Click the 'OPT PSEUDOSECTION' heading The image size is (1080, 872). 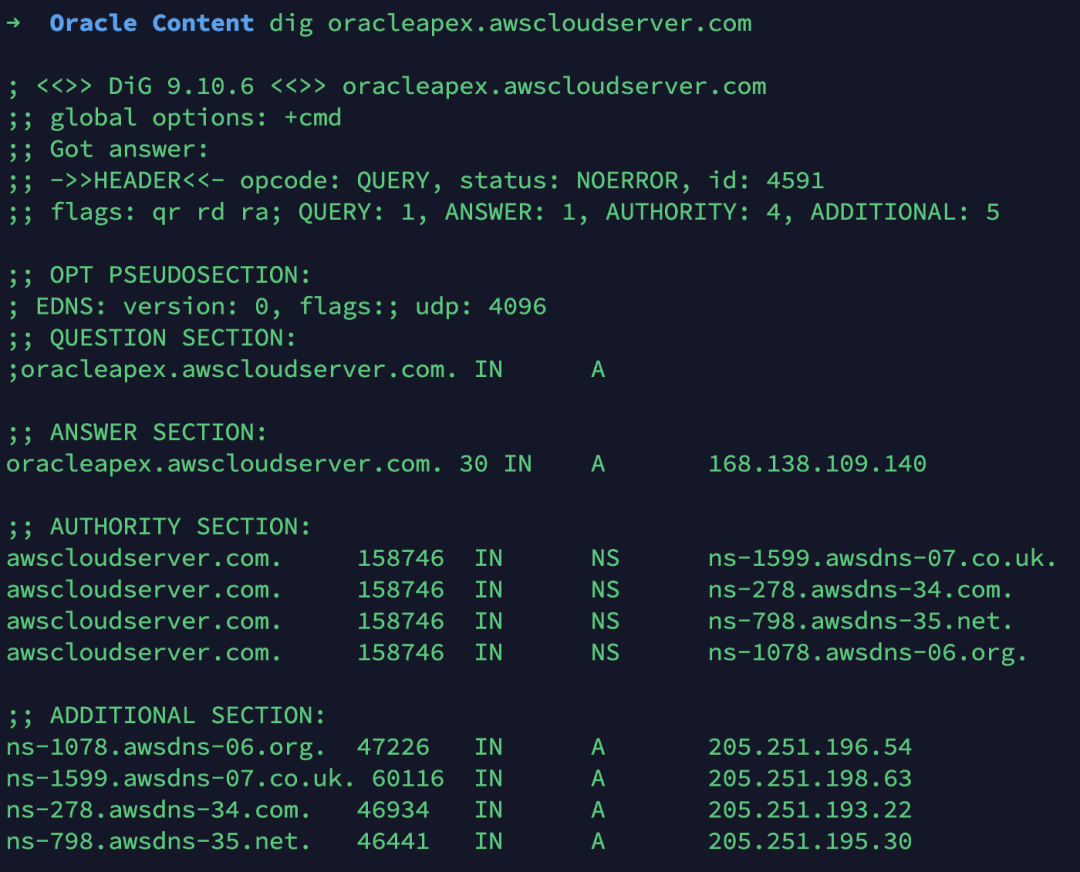point(180,275)
